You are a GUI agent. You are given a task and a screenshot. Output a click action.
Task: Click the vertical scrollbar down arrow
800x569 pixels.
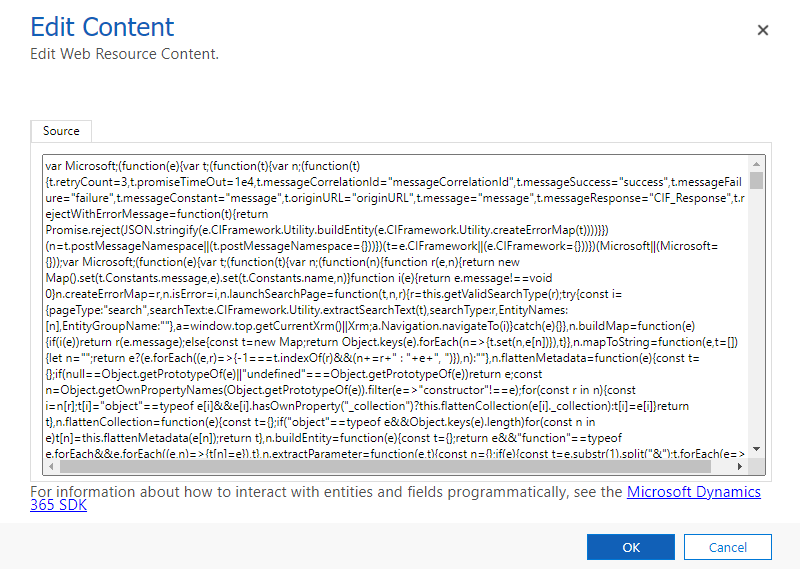click(757, 449)
